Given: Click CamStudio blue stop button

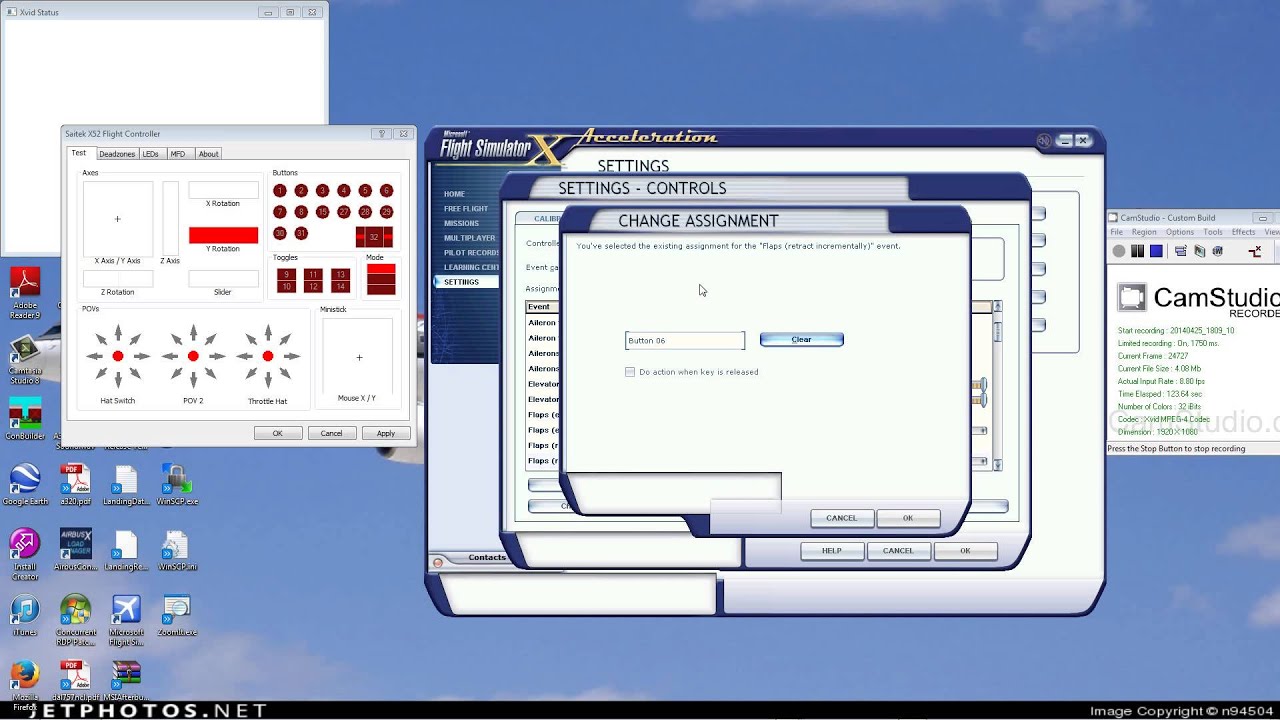Looking at the screenshot, I should coord(1156,251).
